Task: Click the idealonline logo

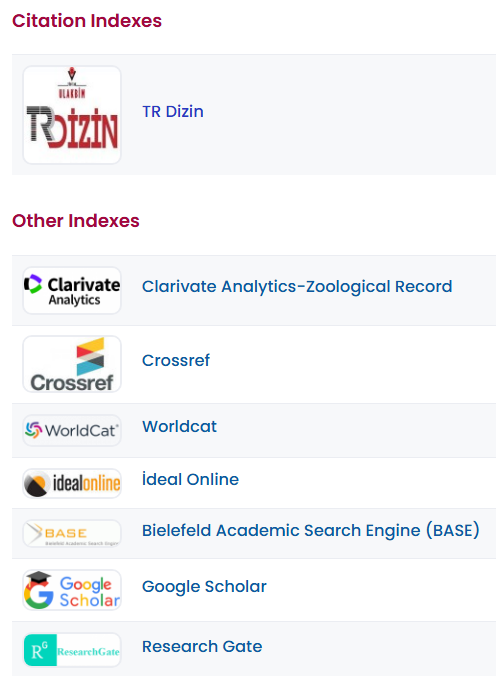Action: tap(72, 483)
